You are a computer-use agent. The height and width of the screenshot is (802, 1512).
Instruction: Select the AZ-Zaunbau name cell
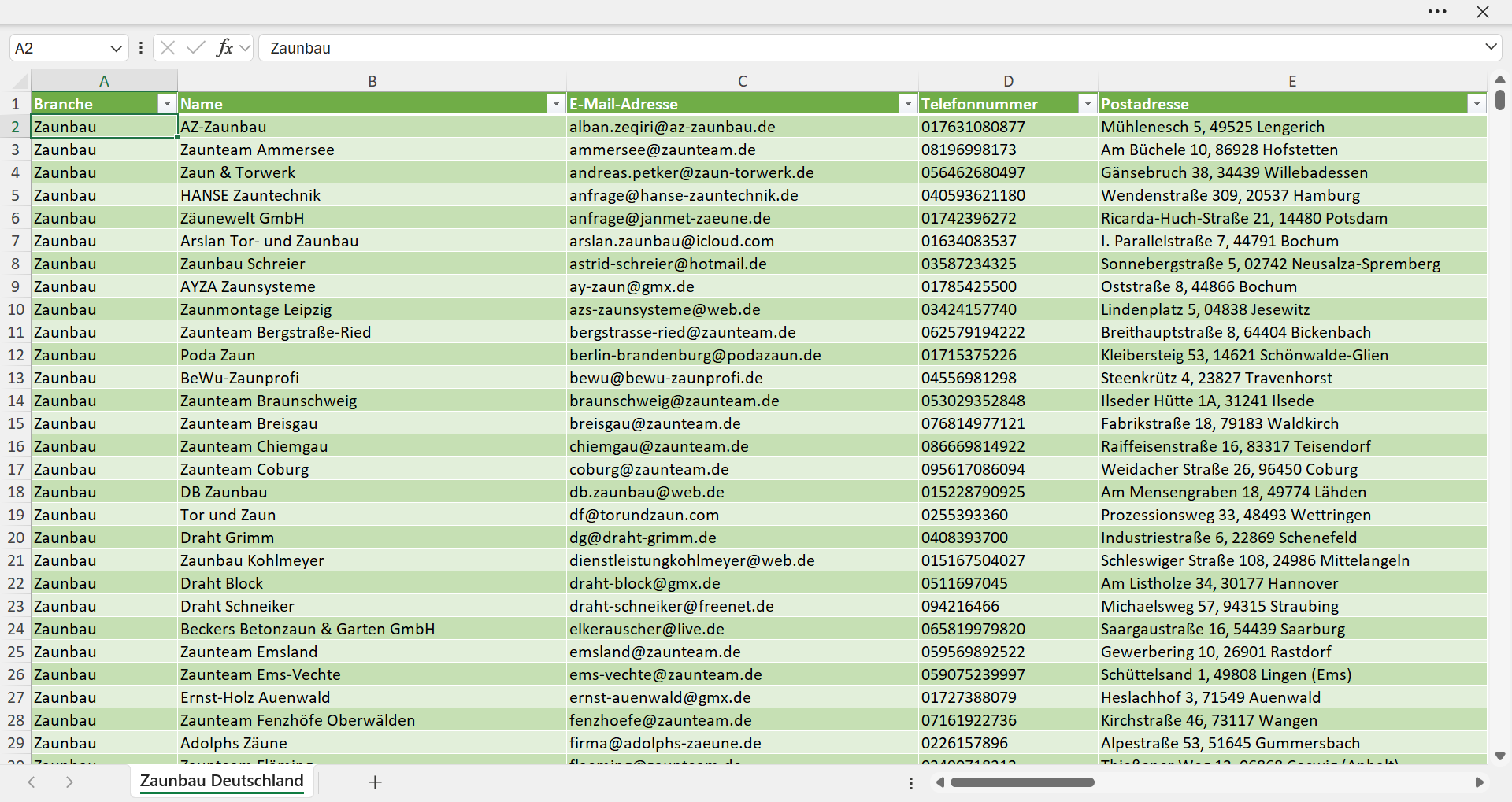click(372, 127)
